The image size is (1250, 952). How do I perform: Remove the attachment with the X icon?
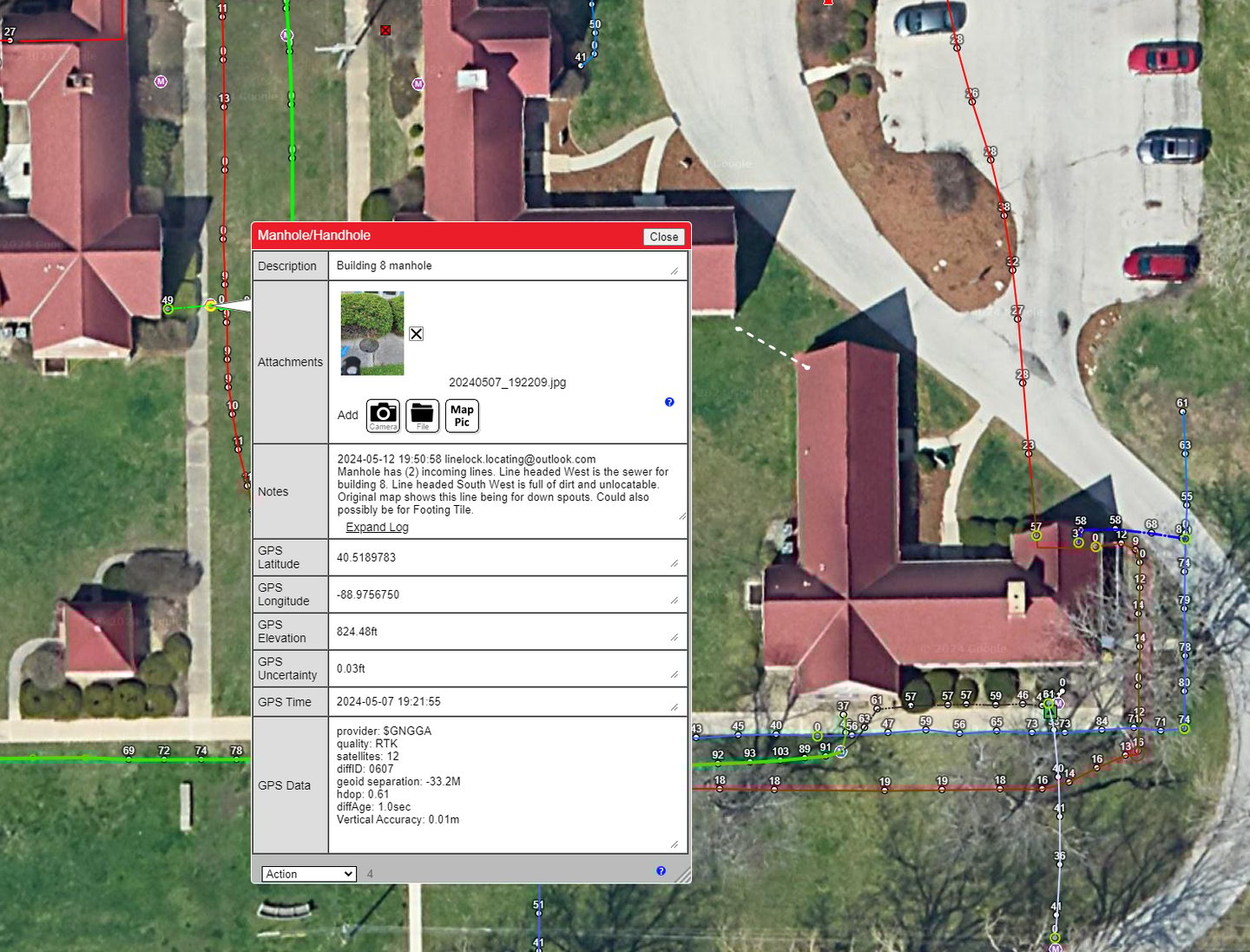click(417, 334)
